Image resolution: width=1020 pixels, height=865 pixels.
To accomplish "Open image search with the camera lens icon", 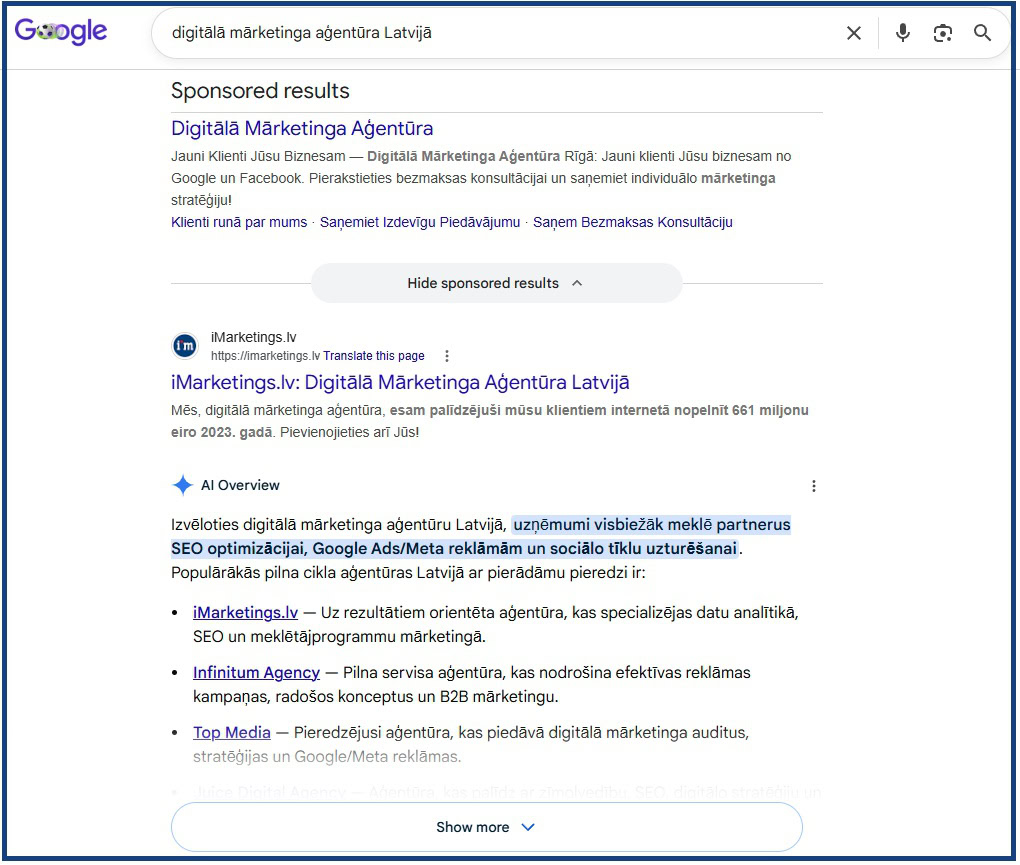I will point(942,33).
